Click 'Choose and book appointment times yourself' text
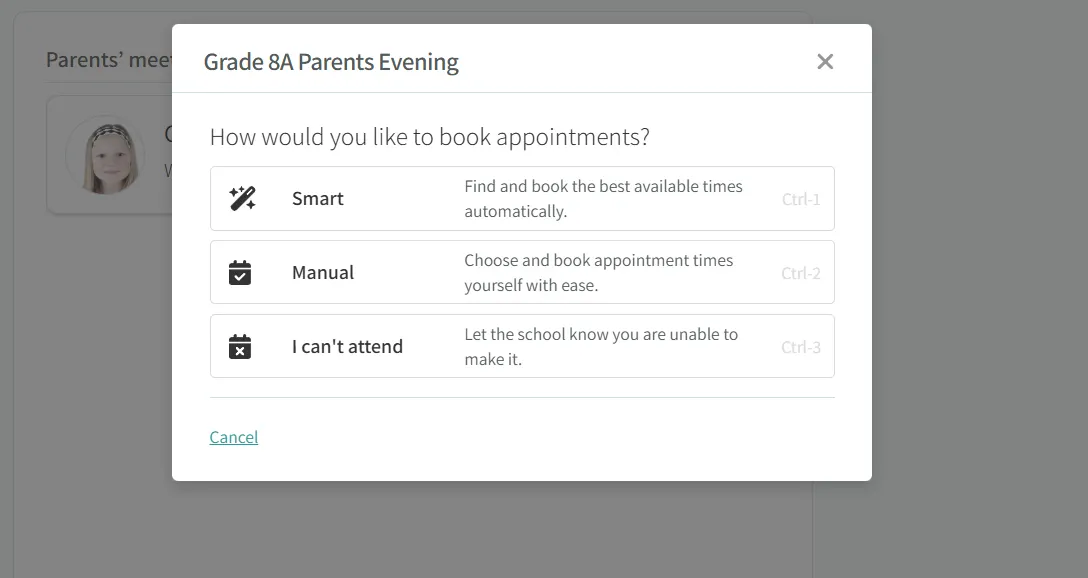The height and width of the screenshot is (578, 1088). (598, 261)
